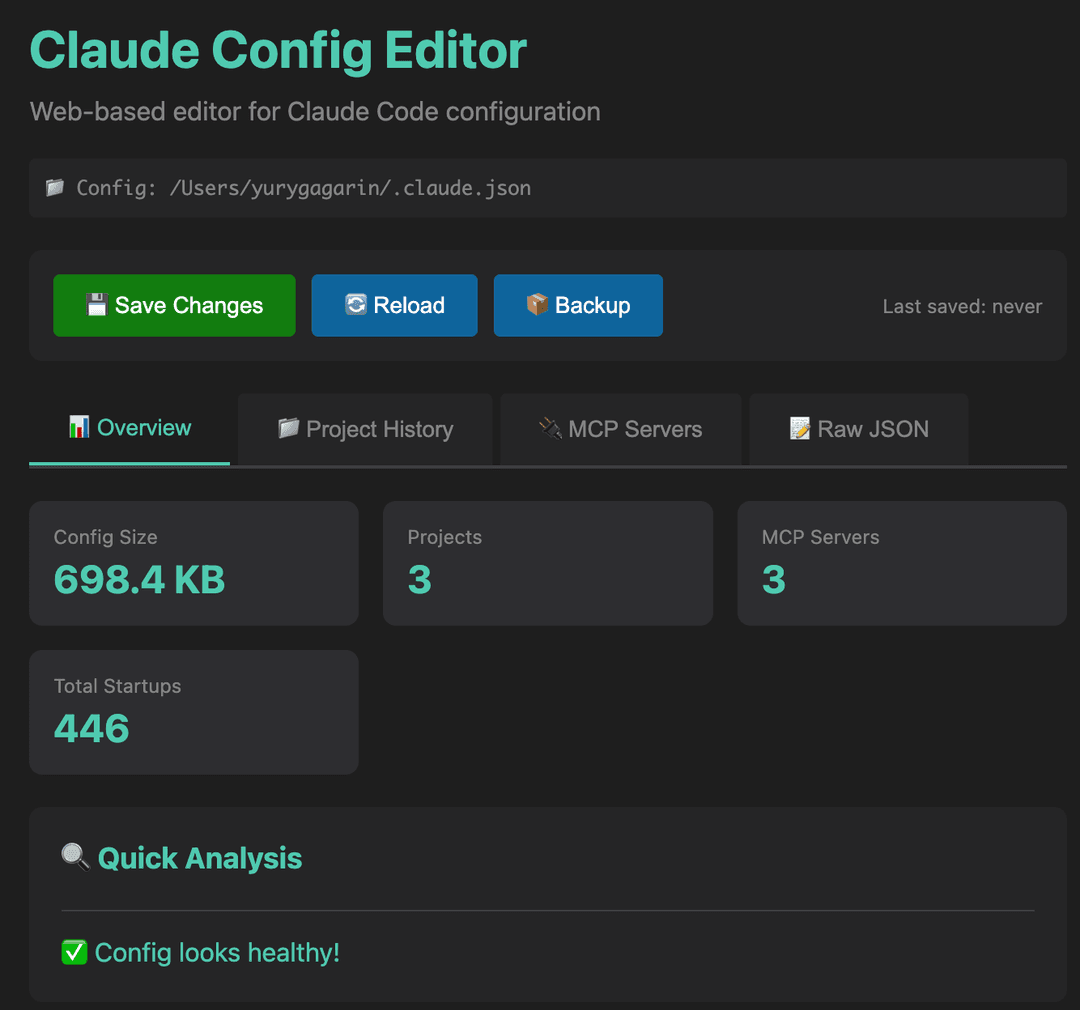Click the notepad icon on Raw JSON tab

pos(800,428)
